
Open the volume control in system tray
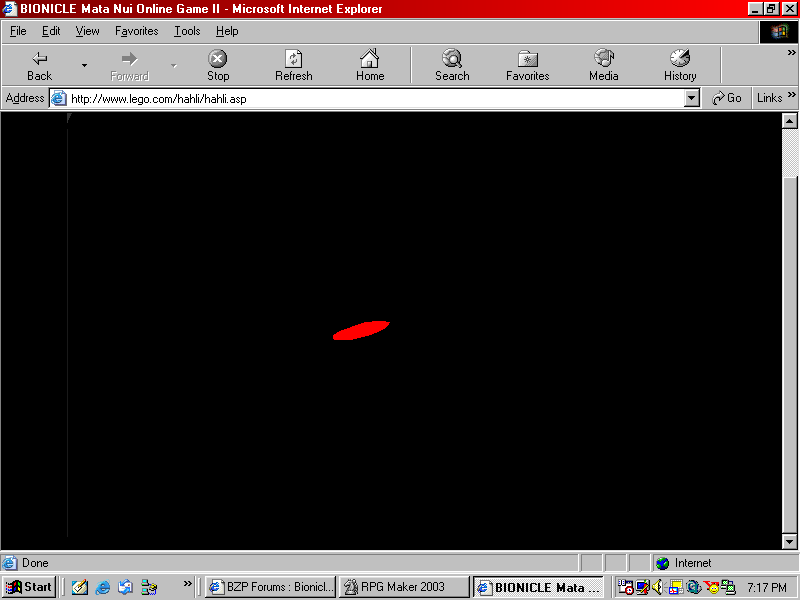(657, 587)
